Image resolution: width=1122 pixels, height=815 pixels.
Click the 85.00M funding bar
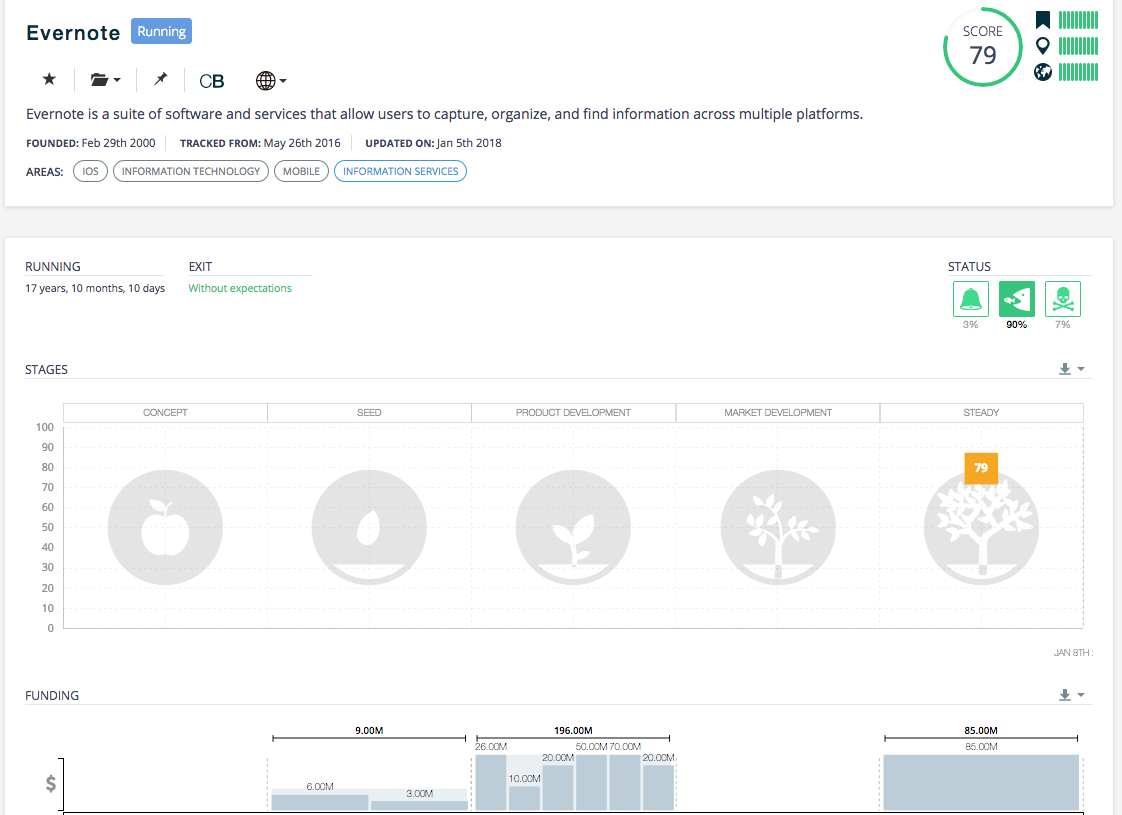981,782
